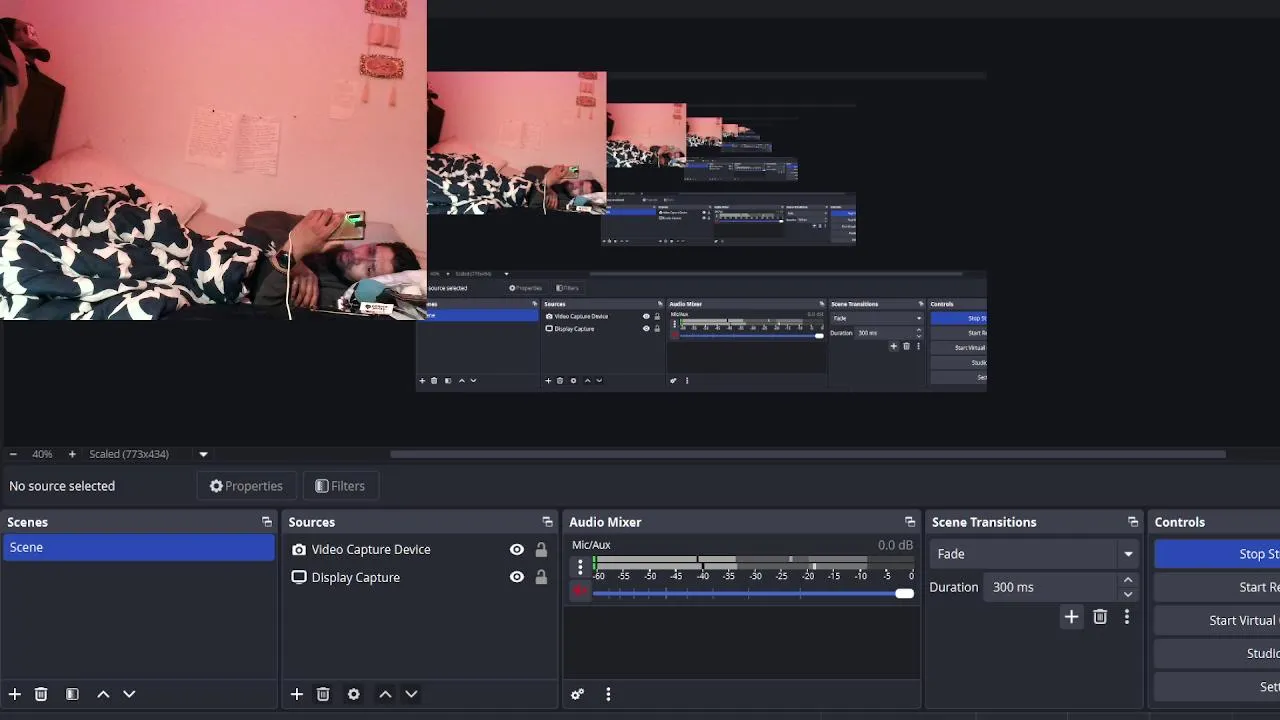Delete selected source using trash icon
The image size is (1280, 720).
pos(323,694)
